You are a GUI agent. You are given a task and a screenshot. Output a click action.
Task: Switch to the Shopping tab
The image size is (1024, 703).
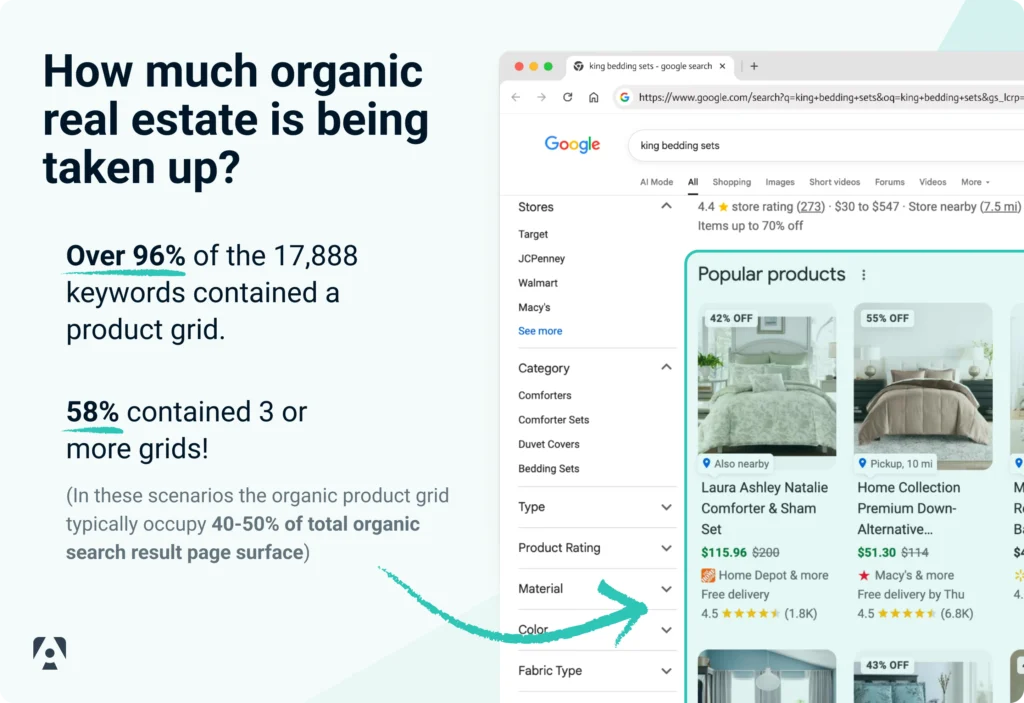[732, 182]
